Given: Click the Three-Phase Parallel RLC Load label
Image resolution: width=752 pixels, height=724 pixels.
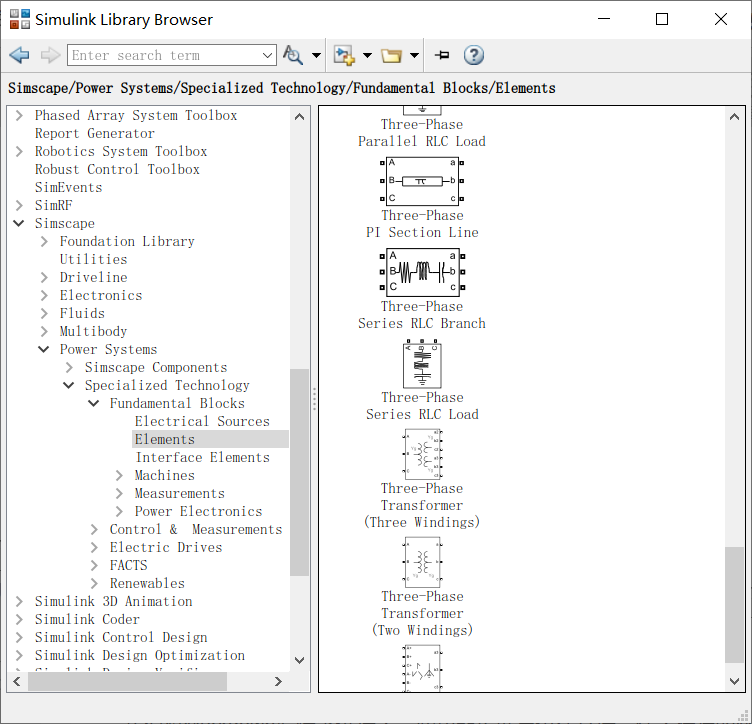Looking at the screenshot, I should point(422,133).
